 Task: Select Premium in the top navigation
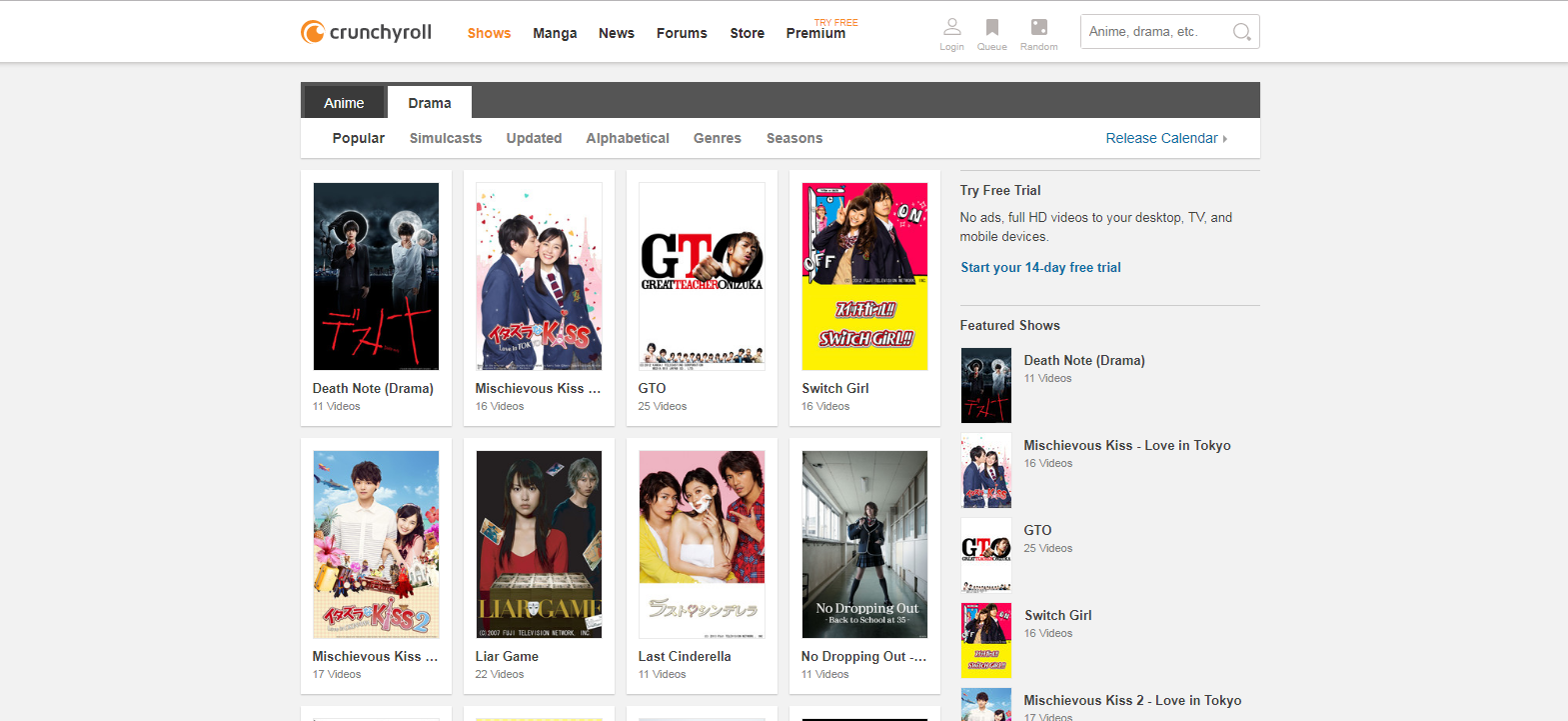click(x=815, y=33)
